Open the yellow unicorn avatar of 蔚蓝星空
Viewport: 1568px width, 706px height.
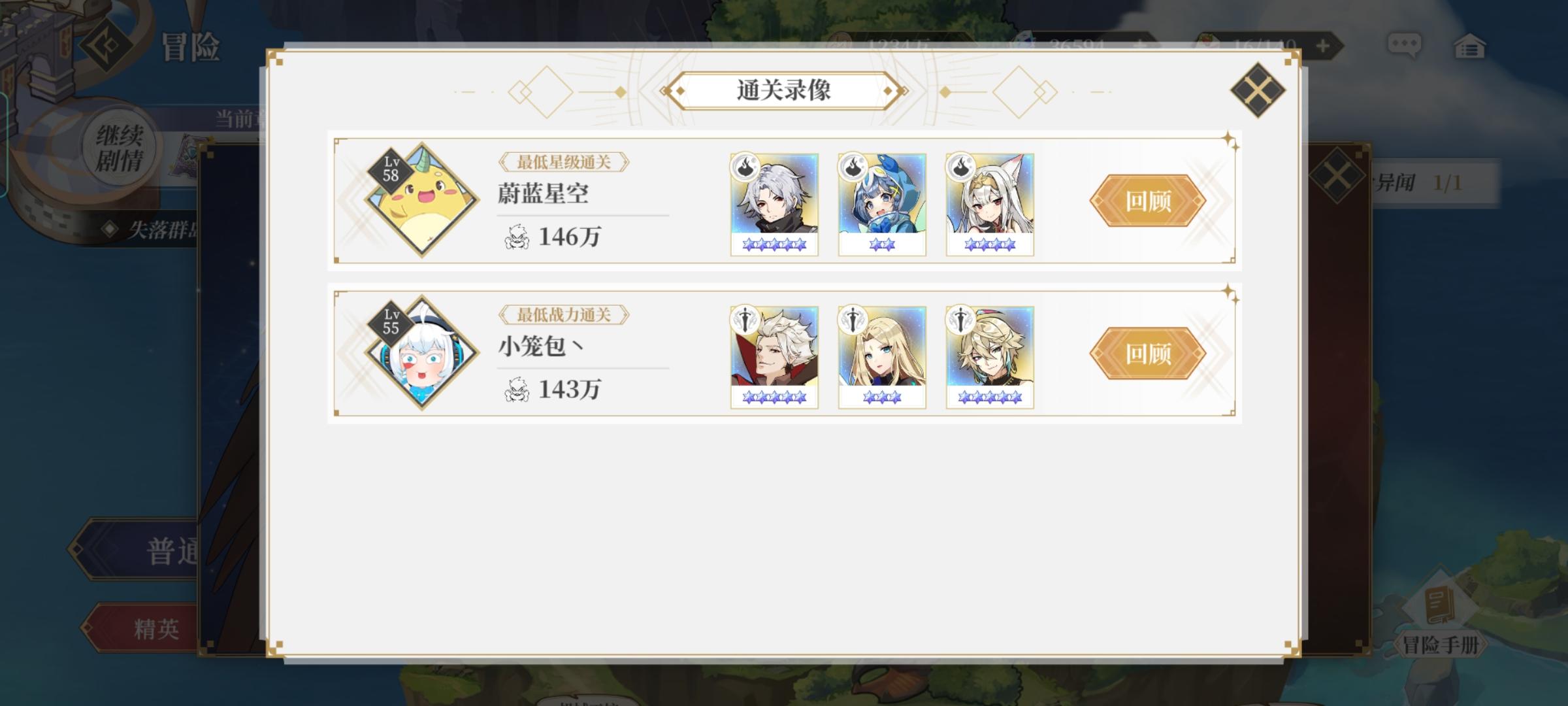[x=422, y=199]
